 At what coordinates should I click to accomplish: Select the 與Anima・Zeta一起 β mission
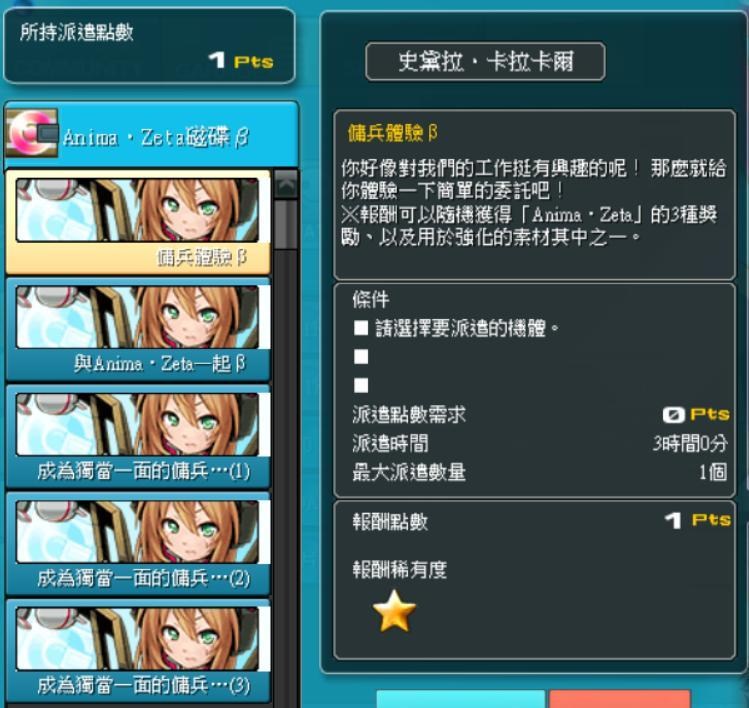point(138,330)
